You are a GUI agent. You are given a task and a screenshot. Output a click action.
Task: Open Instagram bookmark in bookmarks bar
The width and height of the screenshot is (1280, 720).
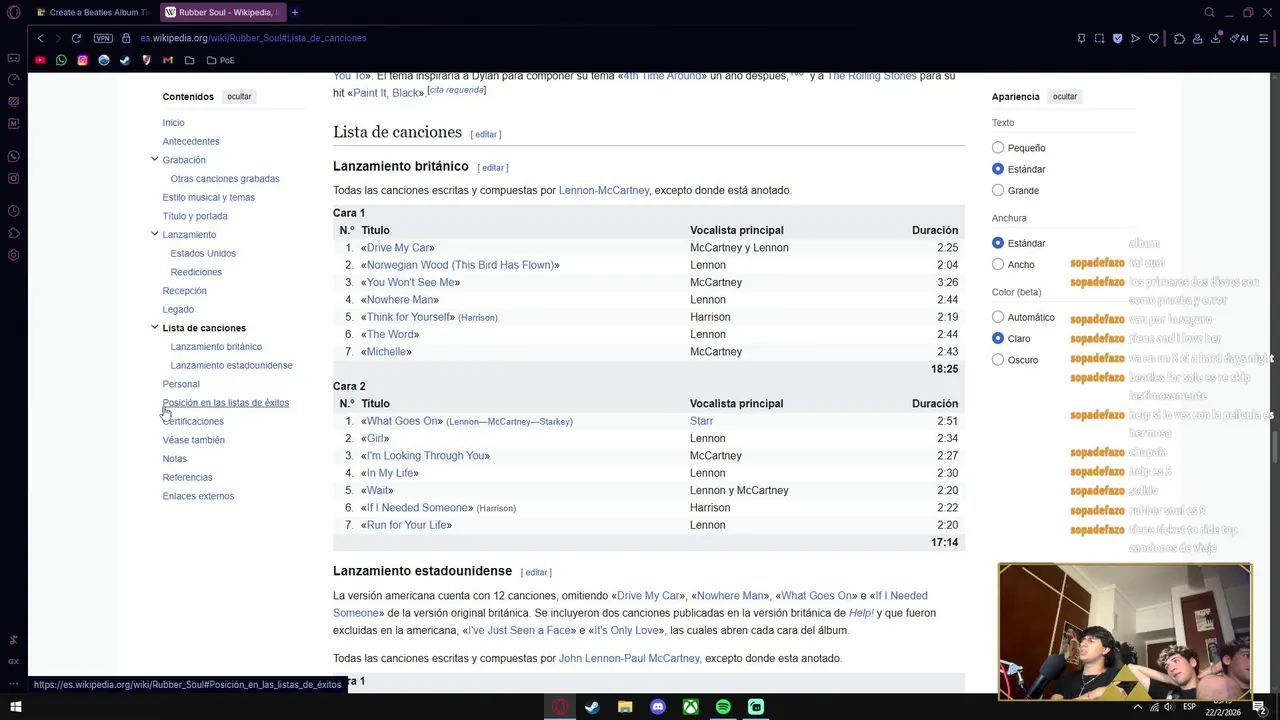[82, 60]
